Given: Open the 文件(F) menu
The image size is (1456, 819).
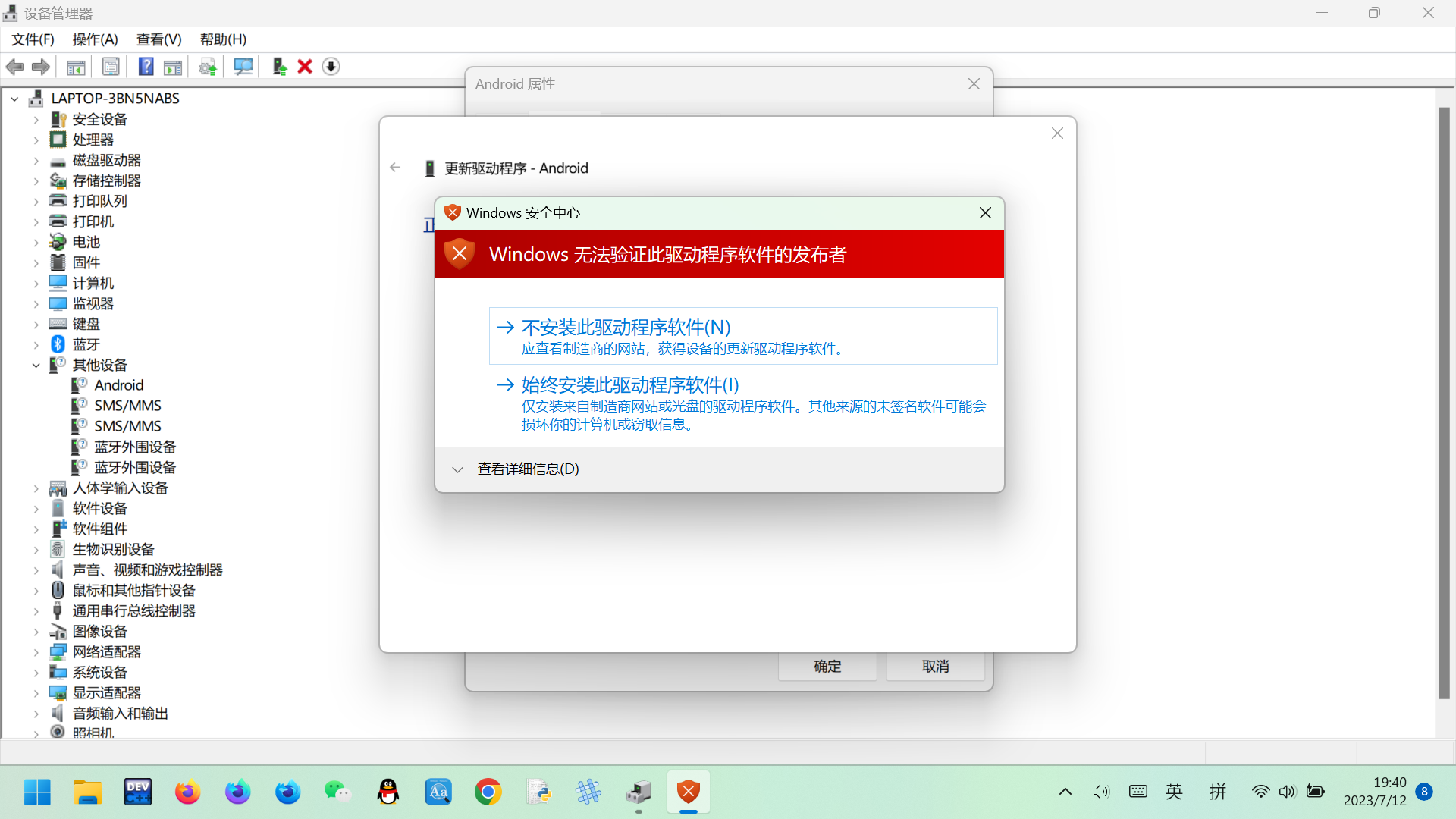Looking at the screenshot, I should (33, 39).
